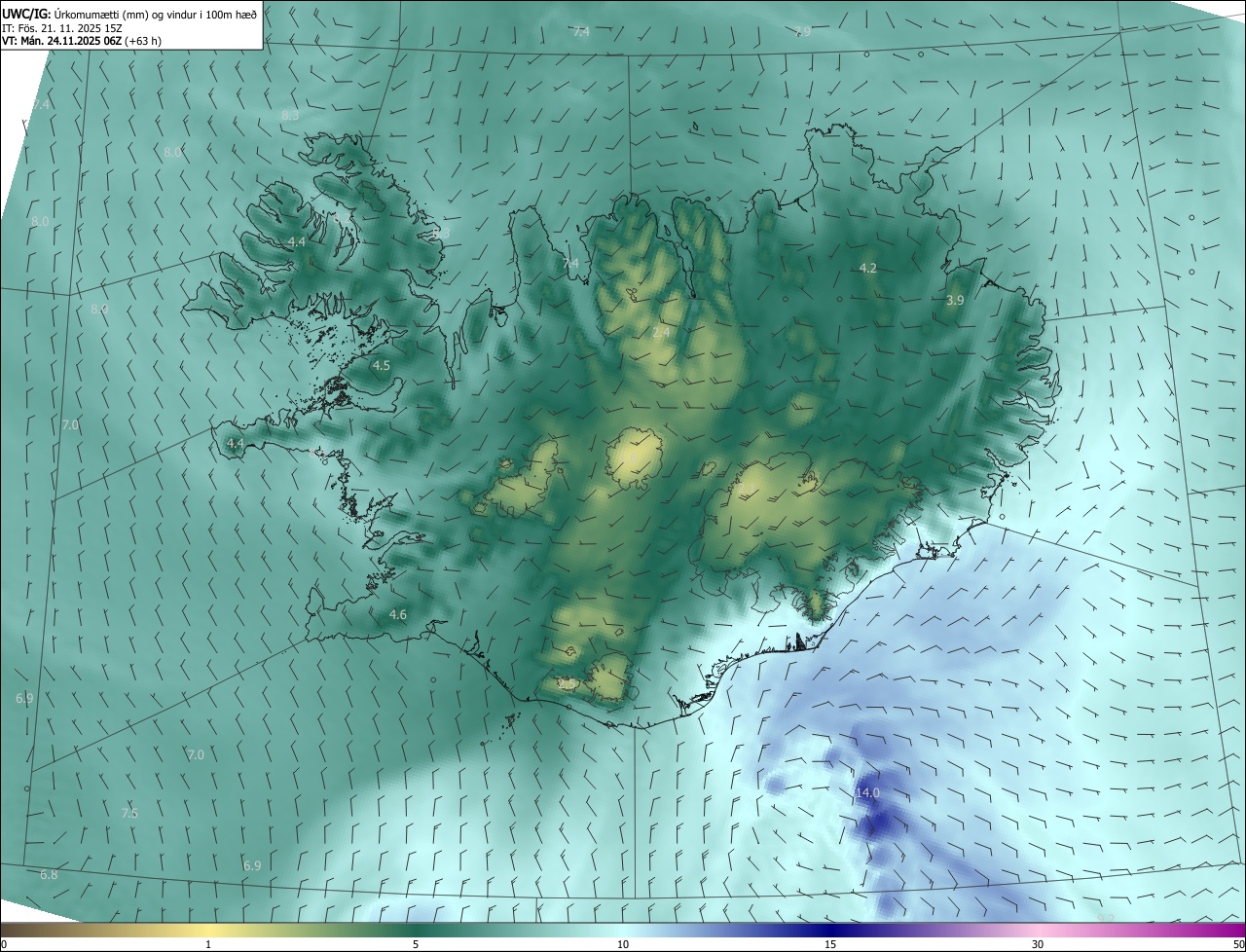The image size is (1246, 952).
Task: Click the '0' tick label on the colorbar
Action: click(4, 944)
